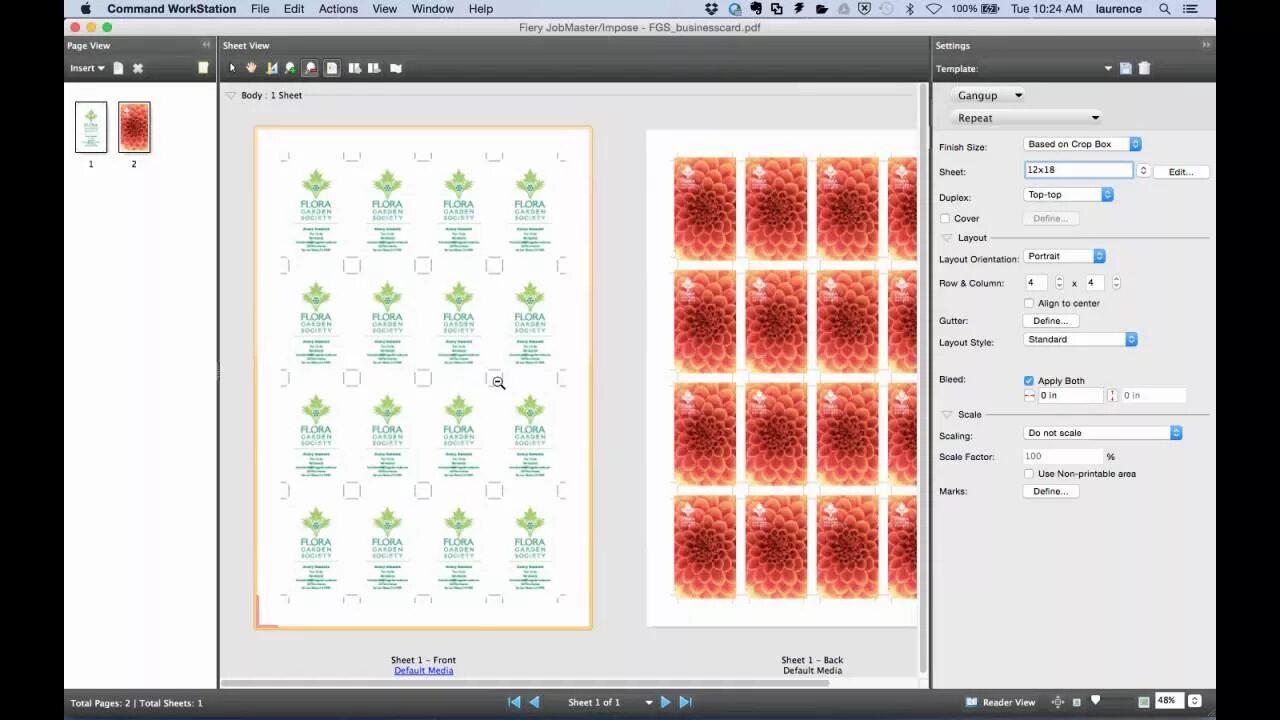
Task: Click the Default Media link under Sheet Front
Action: click(423, 670)
